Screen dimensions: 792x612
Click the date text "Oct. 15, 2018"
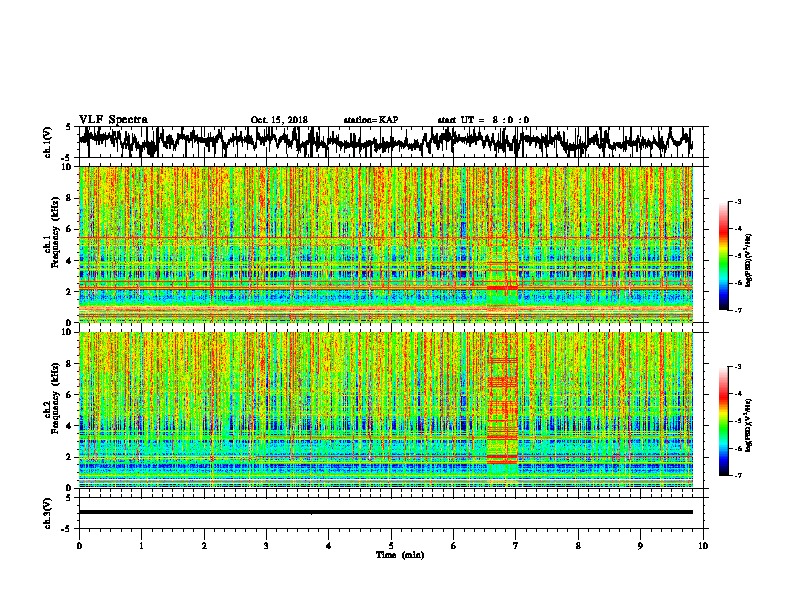279,120
